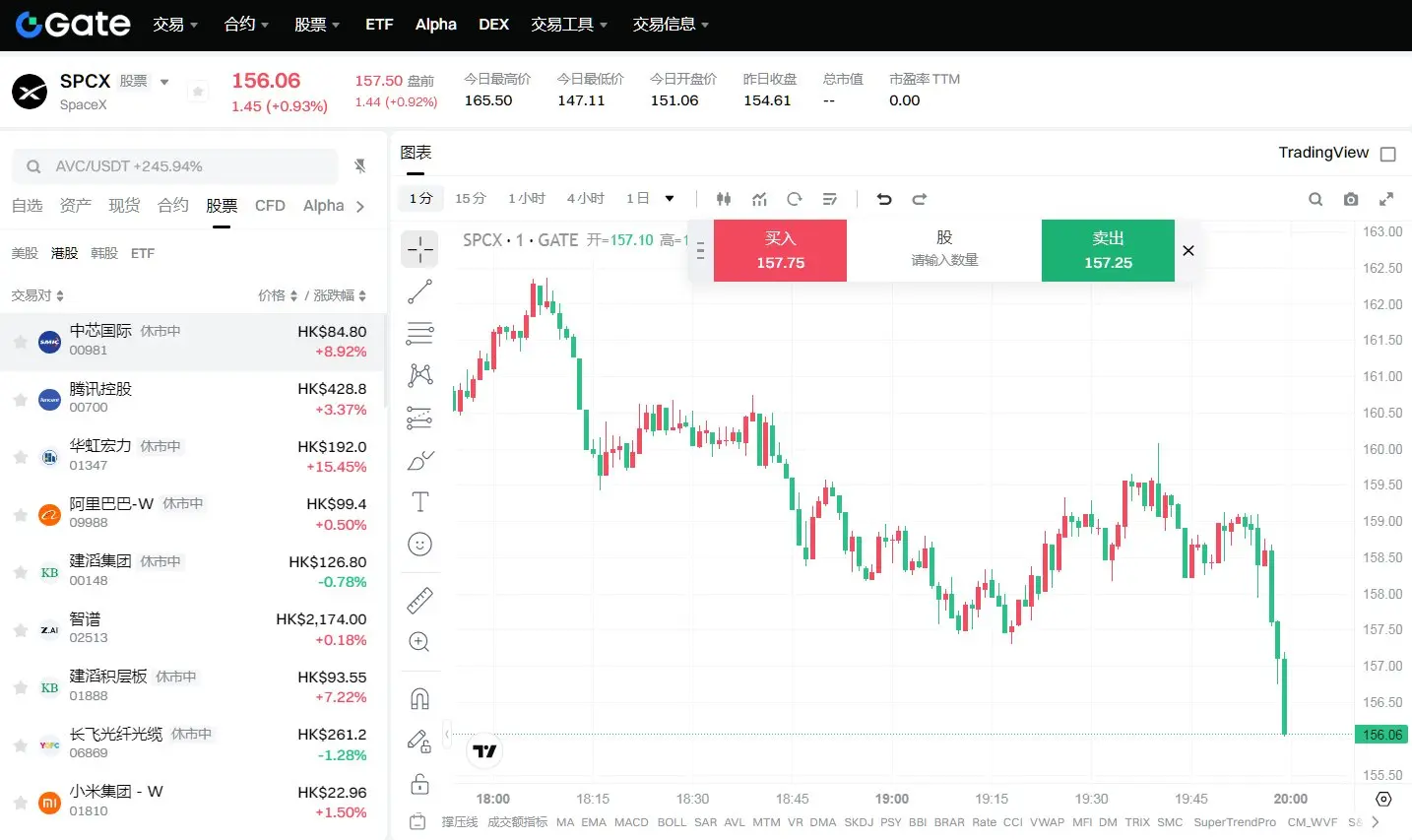This screenshot has height=840, width=1412.
Task: Show more indicators at bottom bar arrow
Action: pos(1376,822)
